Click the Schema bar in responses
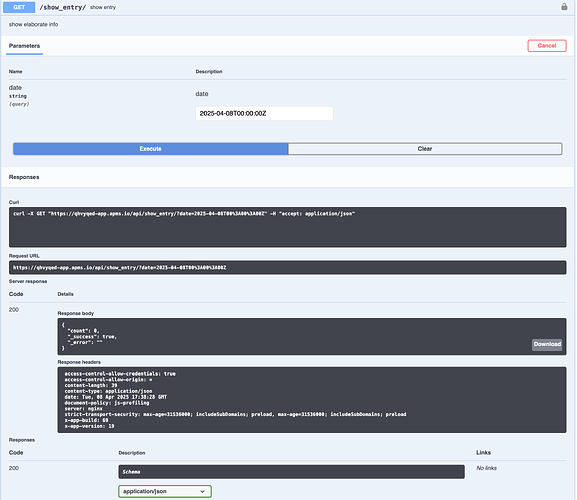This screenshot has height=500, width=577. click(291, 472)
